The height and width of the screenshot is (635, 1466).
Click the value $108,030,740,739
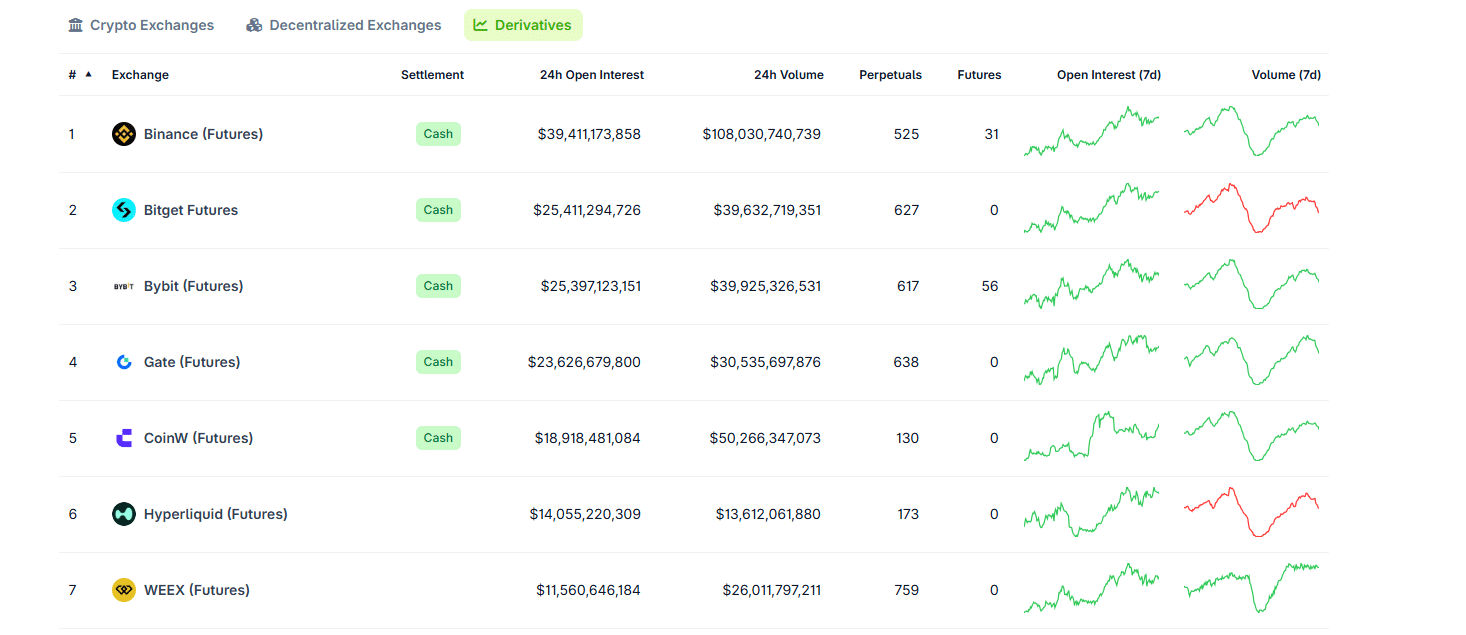pyautogui.click(x=762, y=134)
